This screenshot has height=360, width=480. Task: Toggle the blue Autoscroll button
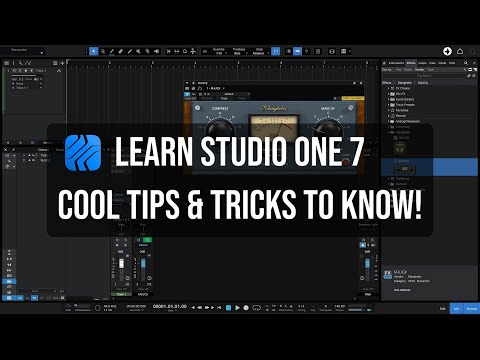(297, 51)
